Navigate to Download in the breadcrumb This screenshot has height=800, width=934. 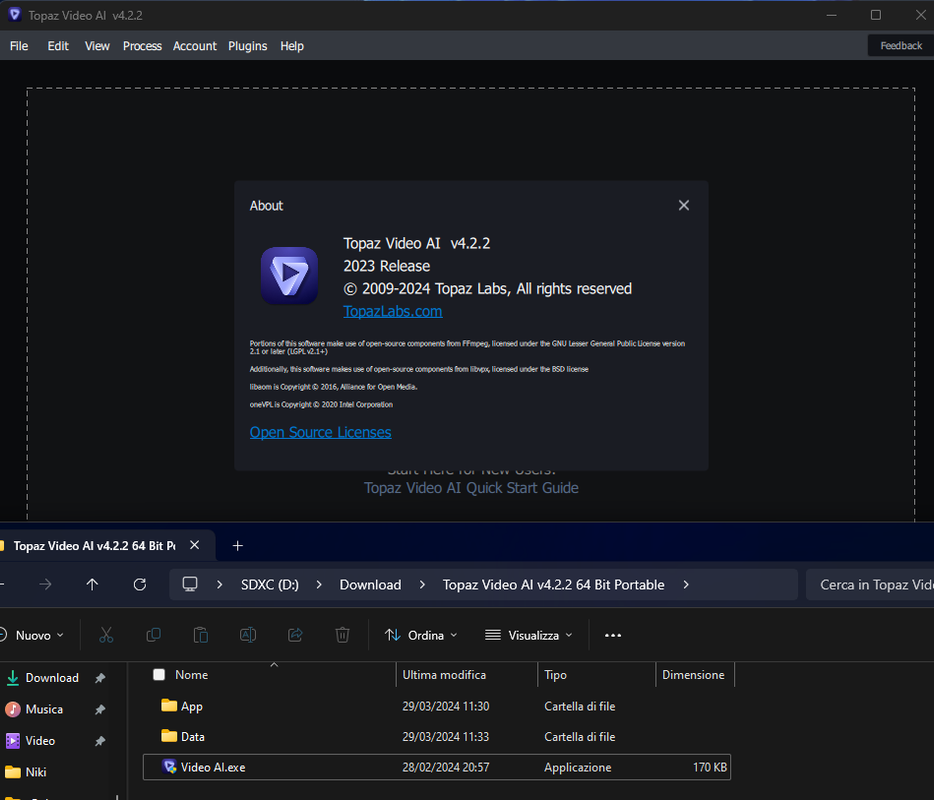370,585
